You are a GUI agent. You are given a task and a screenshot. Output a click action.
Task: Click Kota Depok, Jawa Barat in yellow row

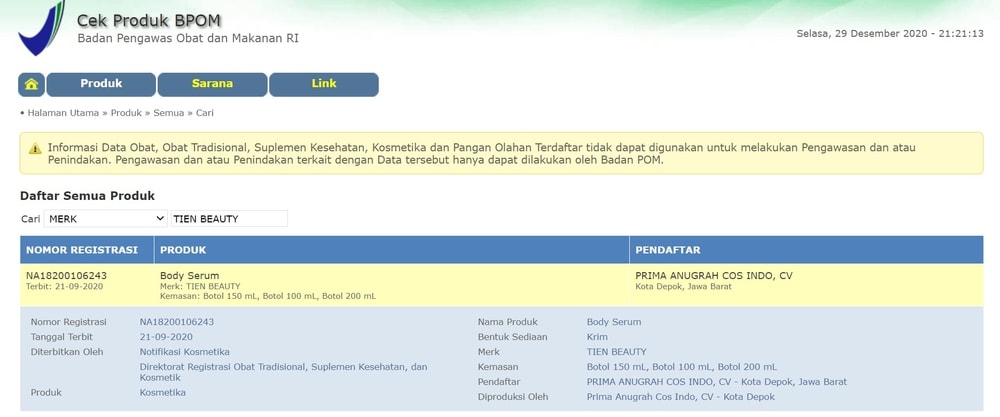(x=684, y=286)
